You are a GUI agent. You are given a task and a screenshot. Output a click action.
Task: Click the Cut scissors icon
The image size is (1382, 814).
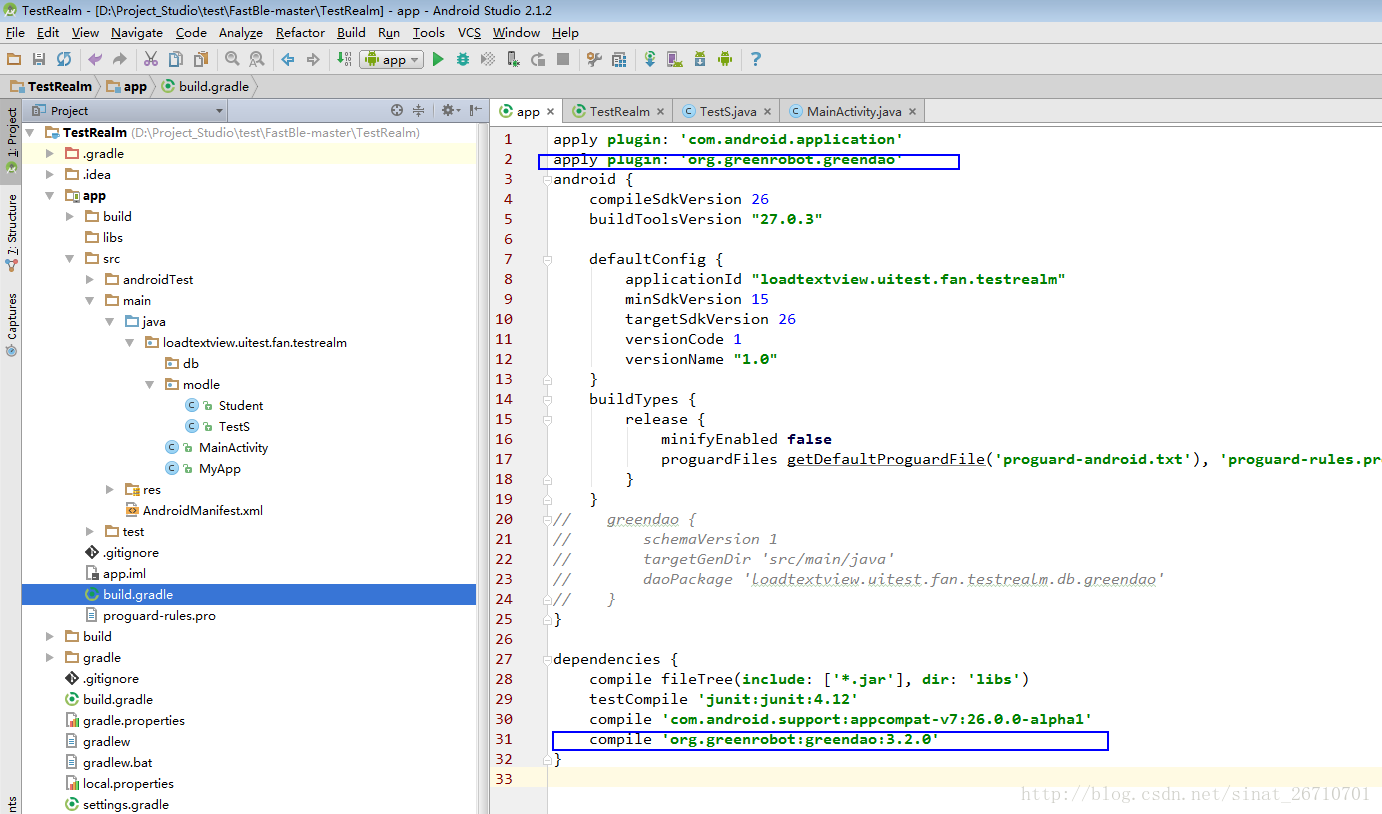(x=151, y=60)
